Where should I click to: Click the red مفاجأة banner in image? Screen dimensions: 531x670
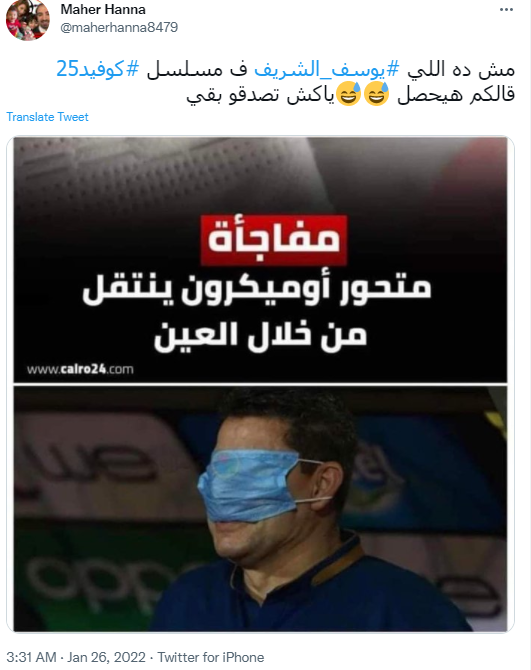coord(274,241)
